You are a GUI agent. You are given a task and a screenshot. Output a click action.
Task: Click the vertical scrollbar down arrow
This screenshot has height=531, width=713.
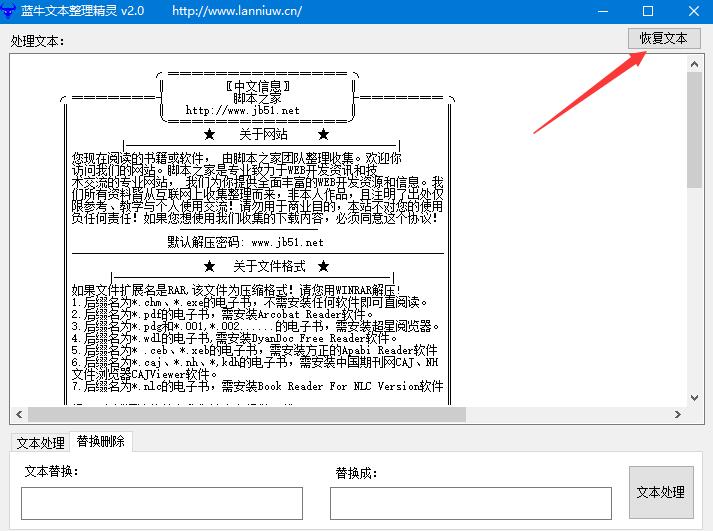click(x=694, y=398)
